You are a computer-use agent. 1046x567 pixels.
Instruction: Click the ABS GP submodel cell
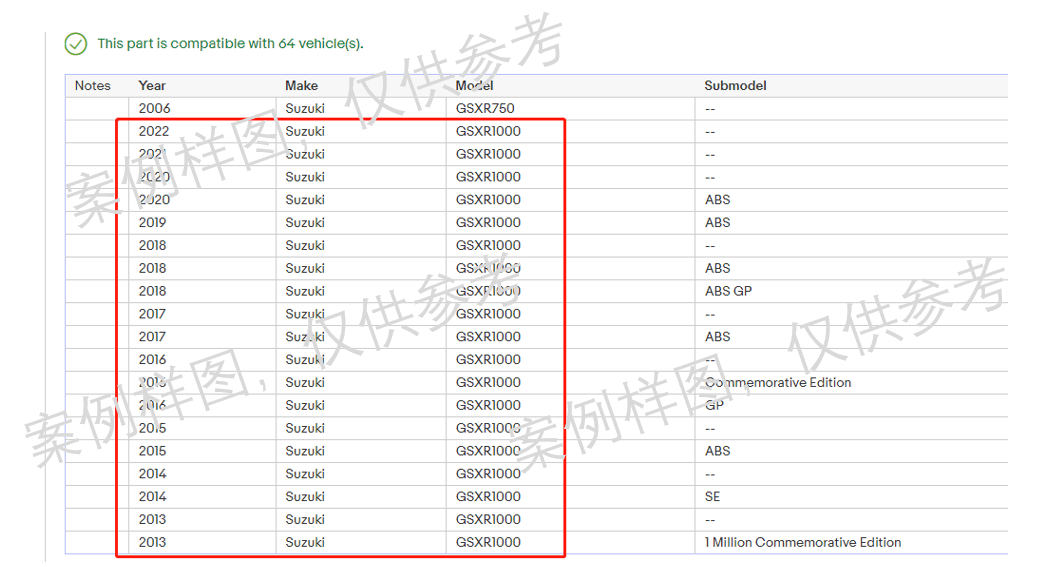coord(728,291)
